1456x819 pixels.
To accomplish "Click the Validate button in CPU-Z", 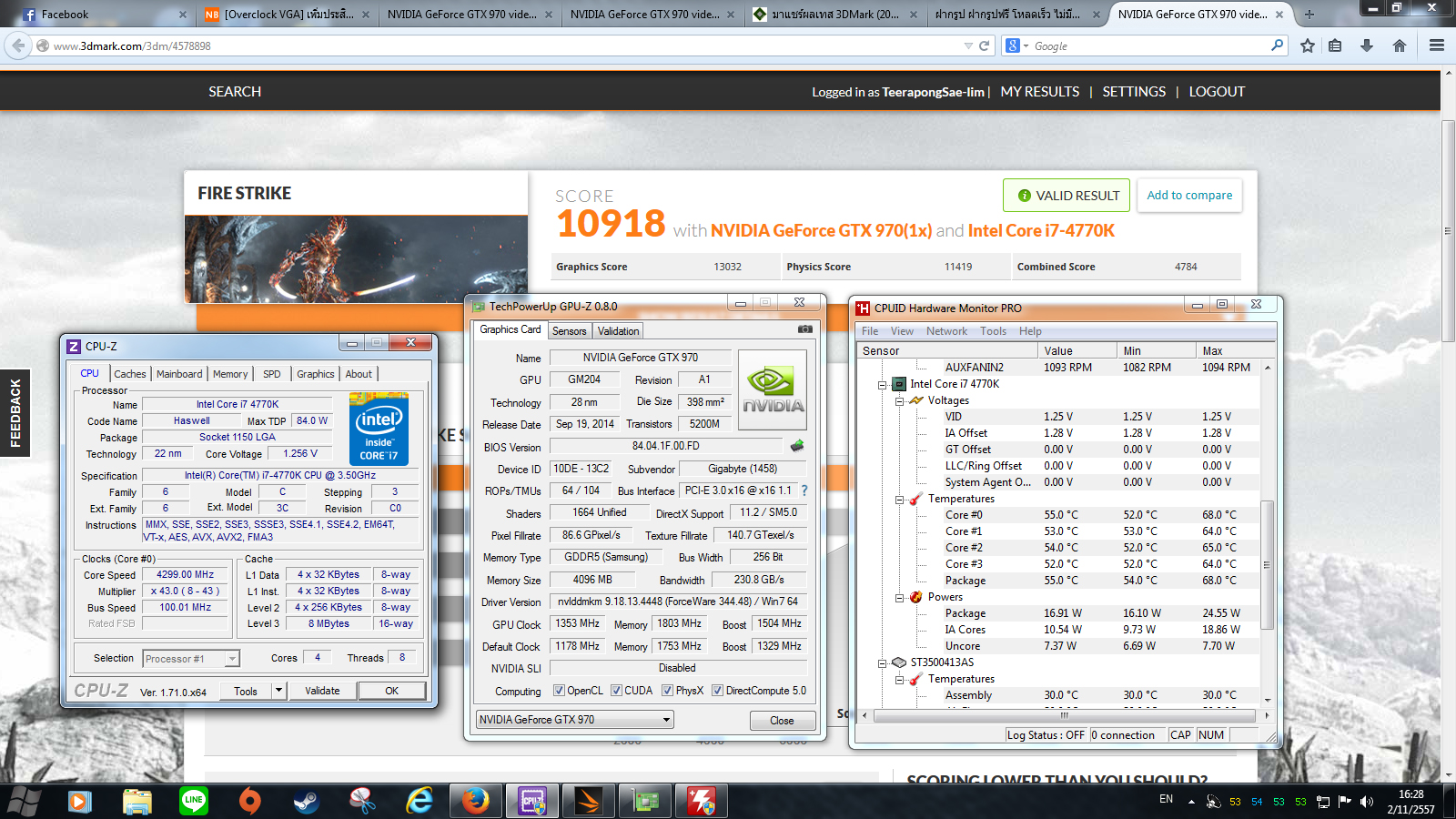I will point(322,691).
